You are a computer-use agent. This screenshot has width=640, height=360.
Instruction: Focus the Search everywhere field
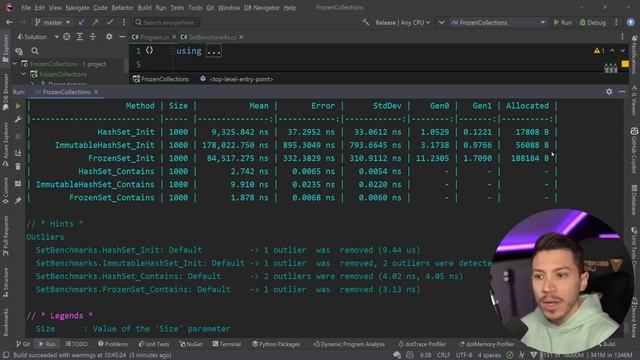click(167, 22)
